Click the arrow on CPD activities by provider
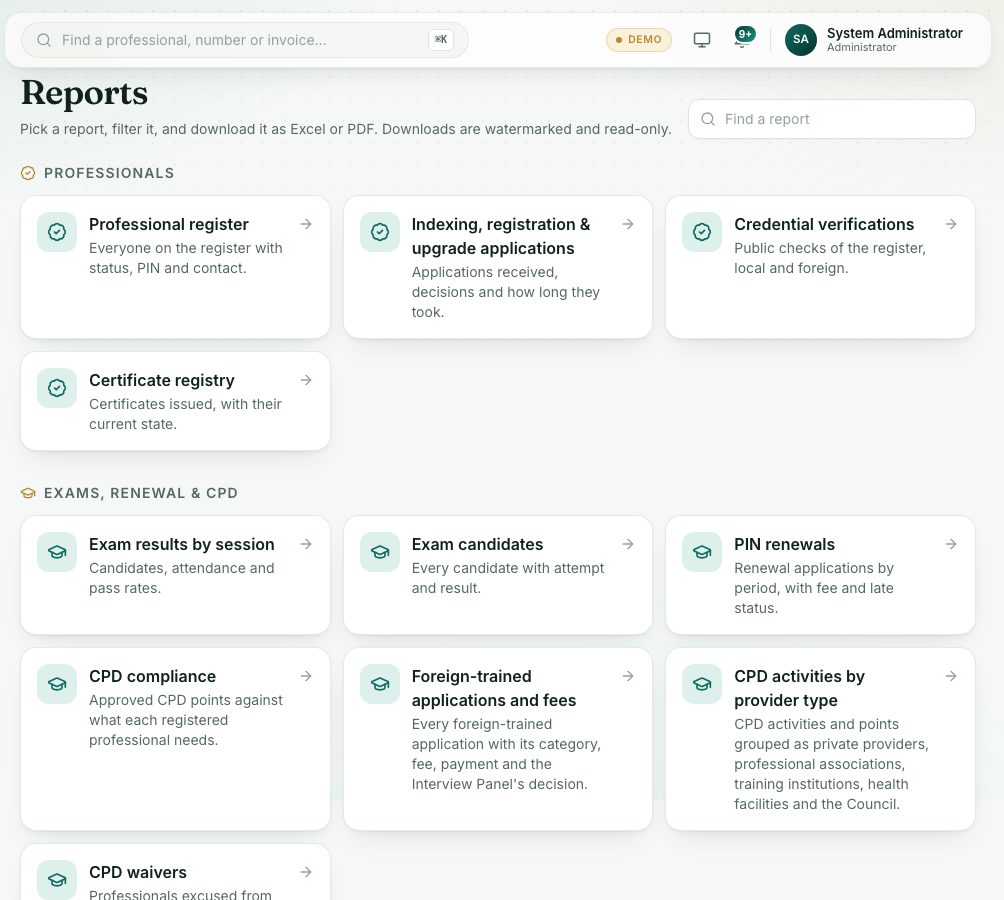This screenshot has width=1004, height=900. (951, 676)
